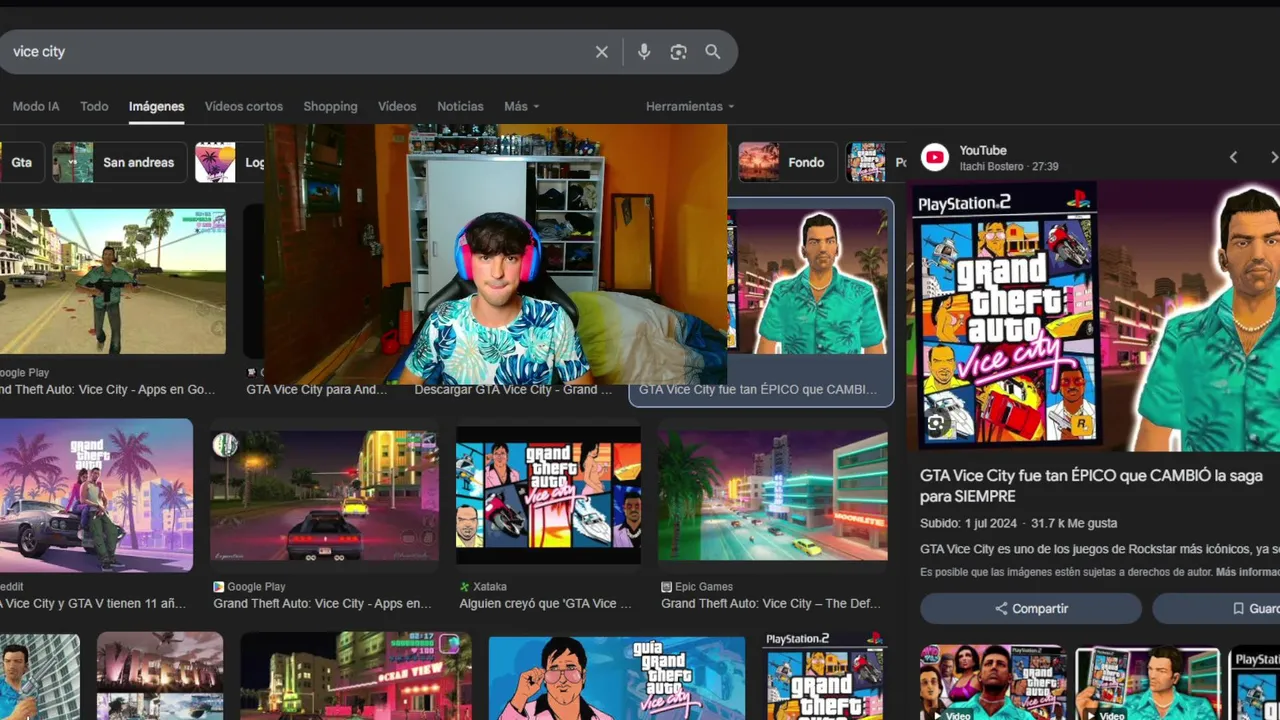The height and width of the screenshot is (720, 1280).
Task: Clear the search box with the X icon
Action: 602,52
